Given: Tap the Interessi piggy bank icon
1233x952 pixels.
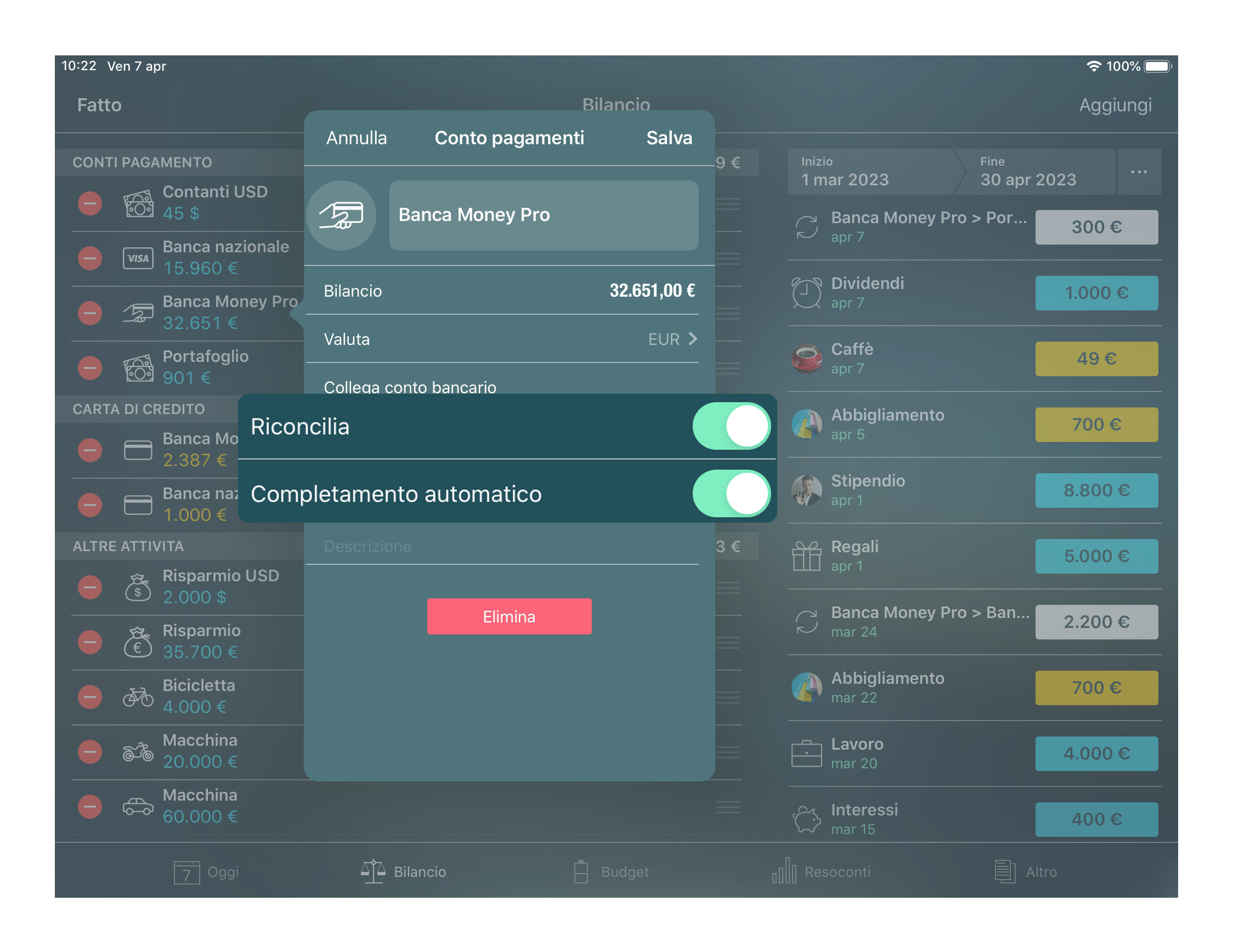Looking at the screenshot, I should click(807, 819).
